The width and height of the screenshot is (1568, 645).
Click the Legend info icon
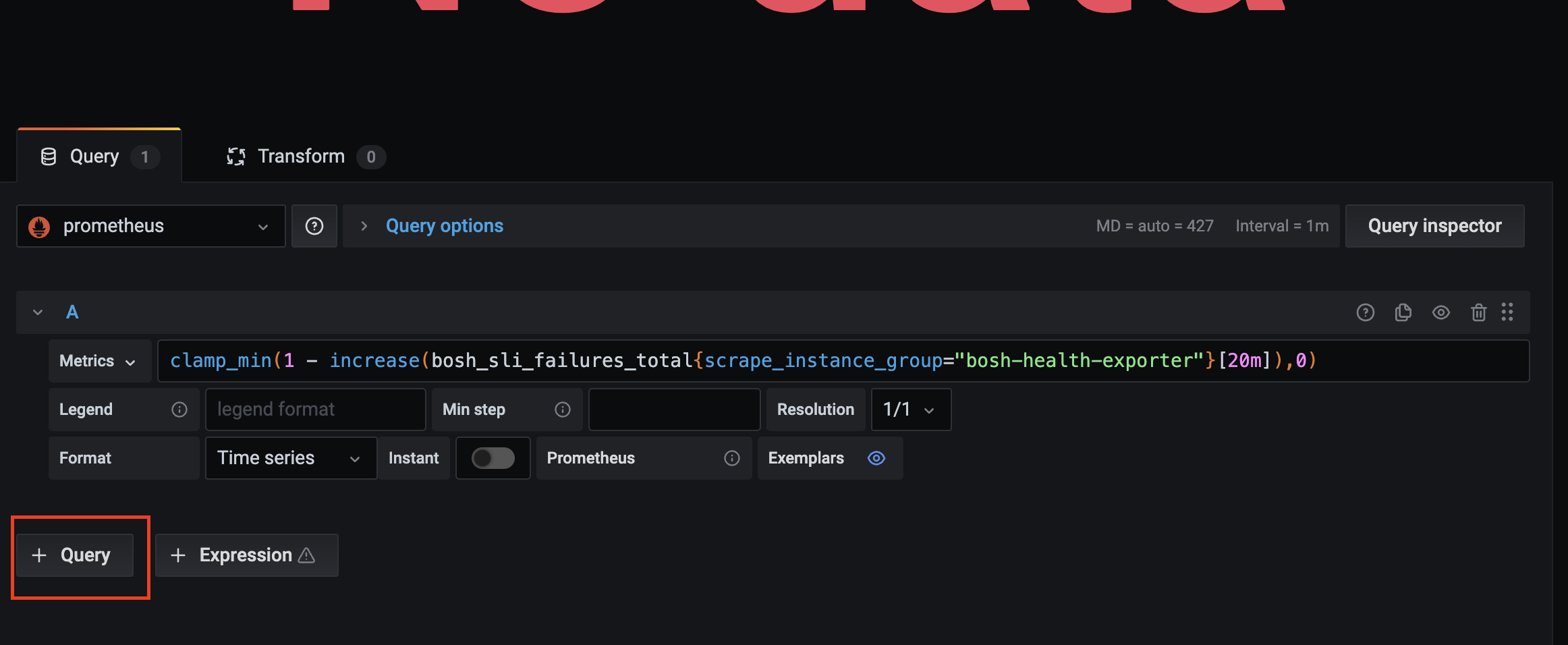pyautogui.click(x=179, y=410)
